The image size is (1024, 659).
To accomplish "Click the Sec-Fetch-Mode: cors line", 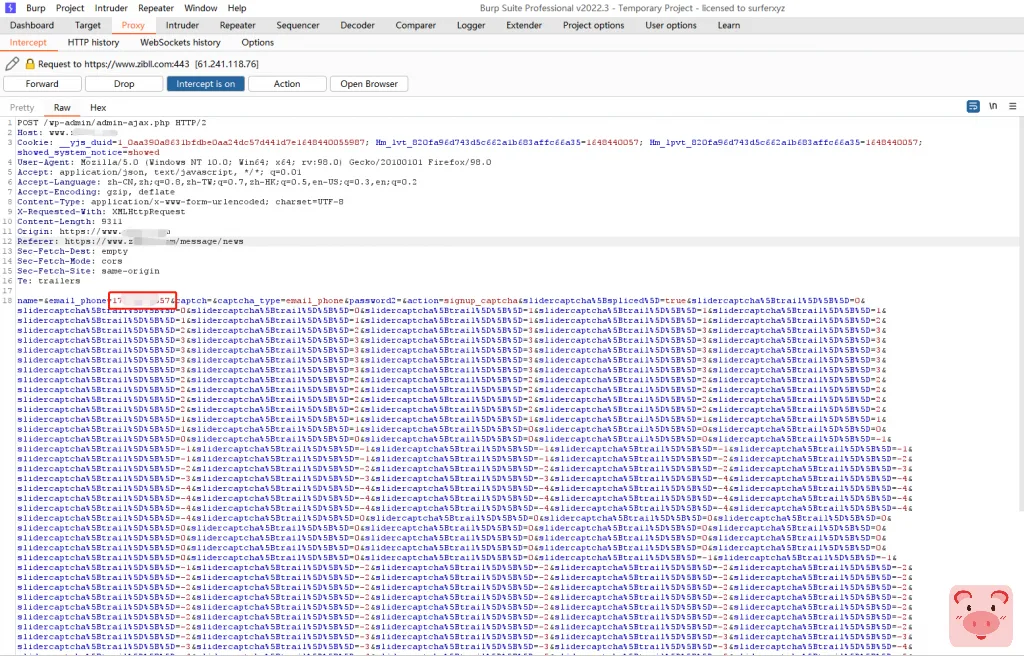I will click(x=69, y=261).
